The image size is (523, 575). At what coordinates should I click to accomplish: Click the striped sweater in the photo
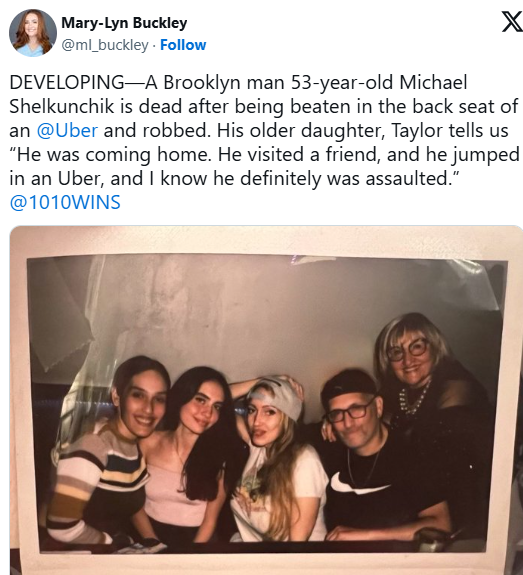pyautogui.click(x=97, y=480)
